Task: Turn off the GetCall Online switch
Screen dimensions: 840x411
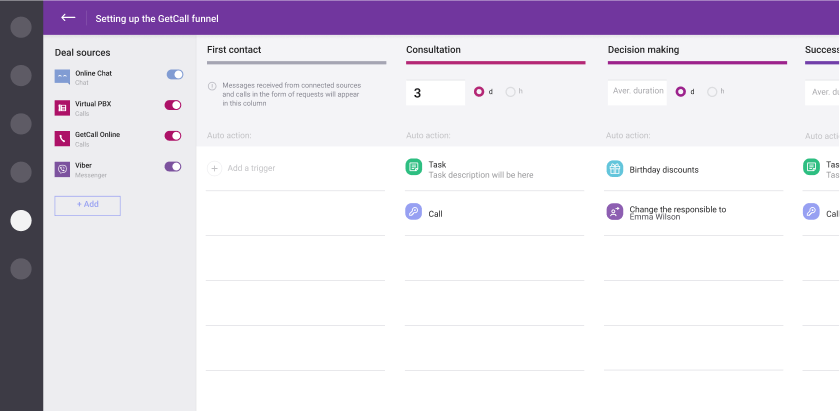Action: (173, 136)
